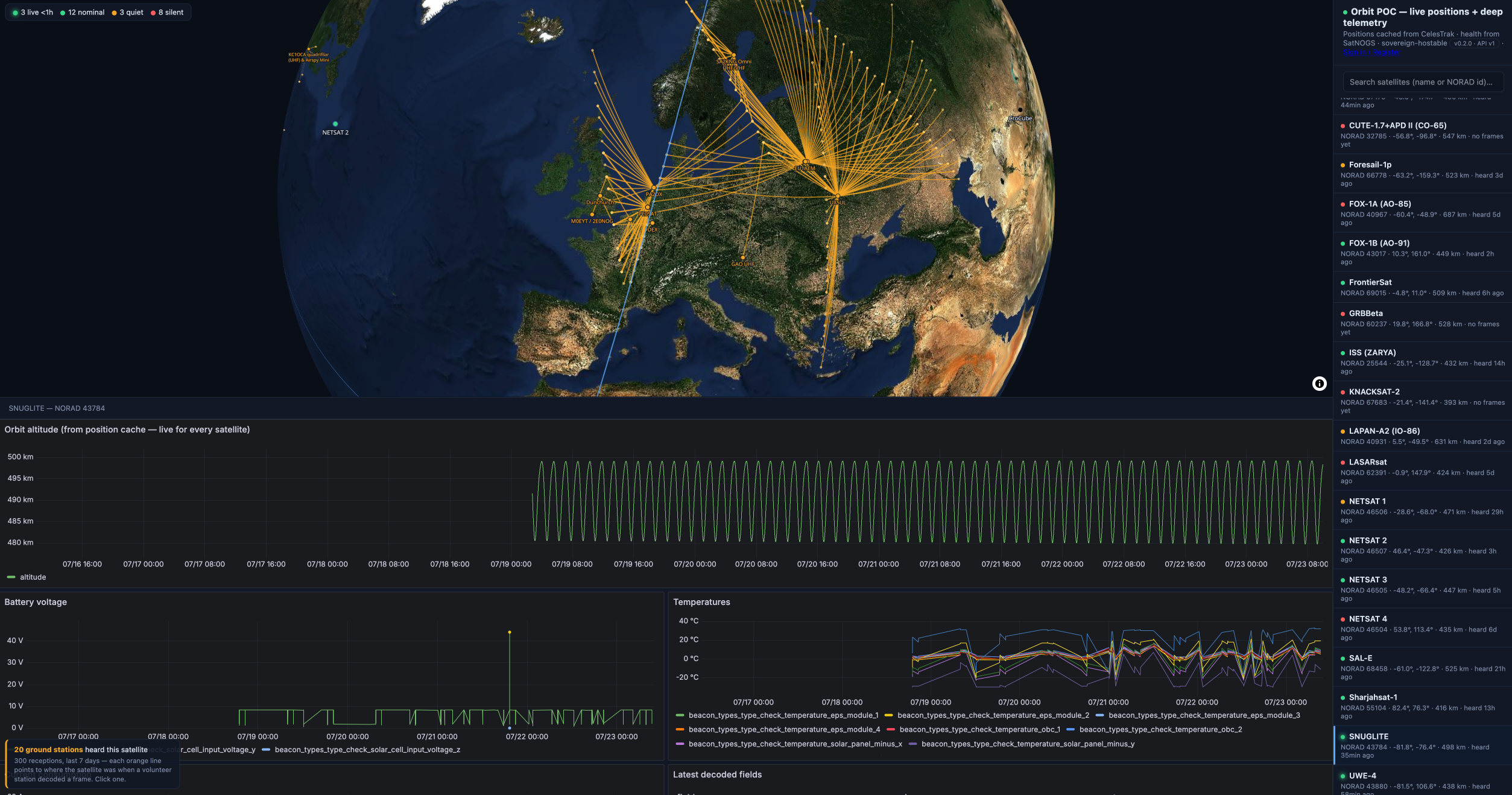Choose GRBBeta from the satellite list
Image resolution: width=1512 pixels, height=795 pixels.
[x=1422, y=322]
